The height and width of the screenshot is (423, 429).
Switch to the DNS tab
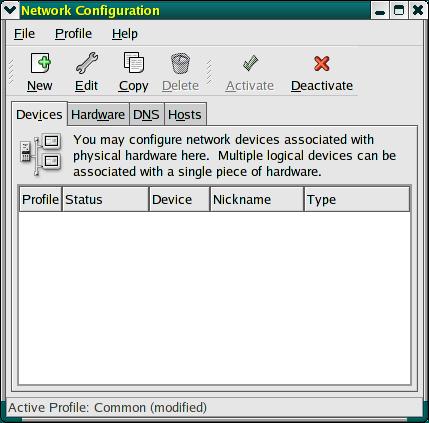click(146, 114)
